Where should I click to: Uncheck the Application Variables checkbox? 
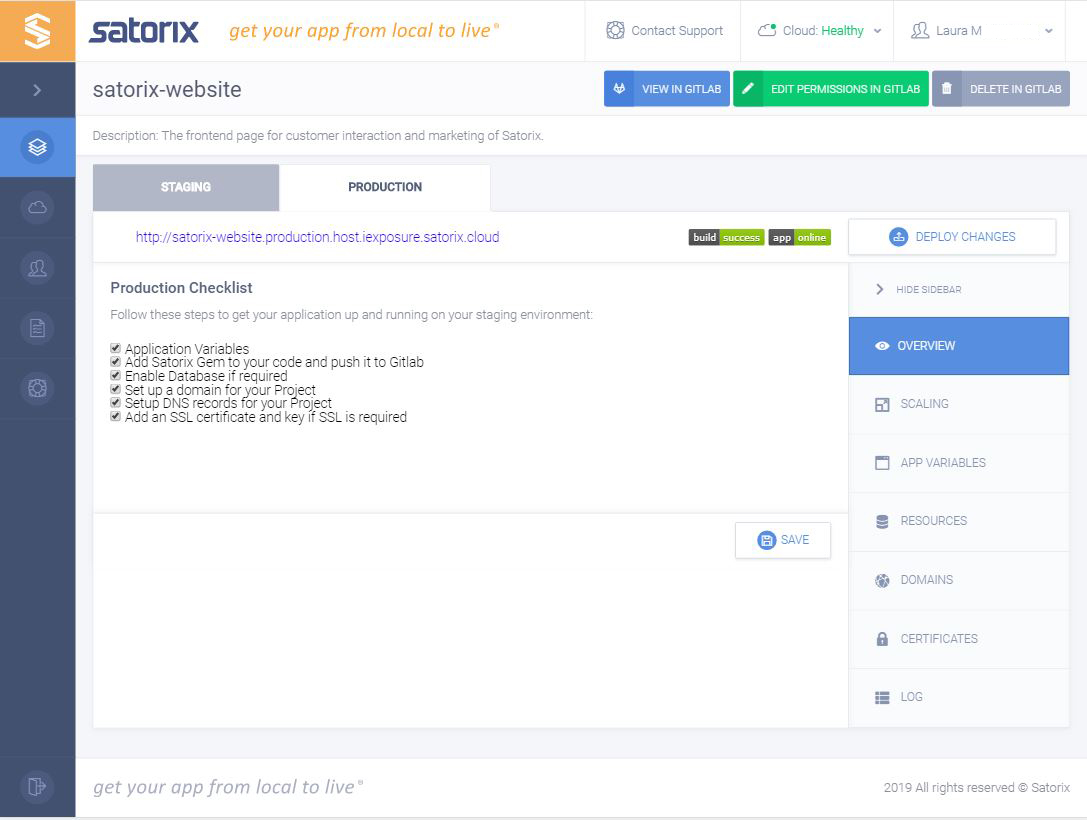click(116, 348)
